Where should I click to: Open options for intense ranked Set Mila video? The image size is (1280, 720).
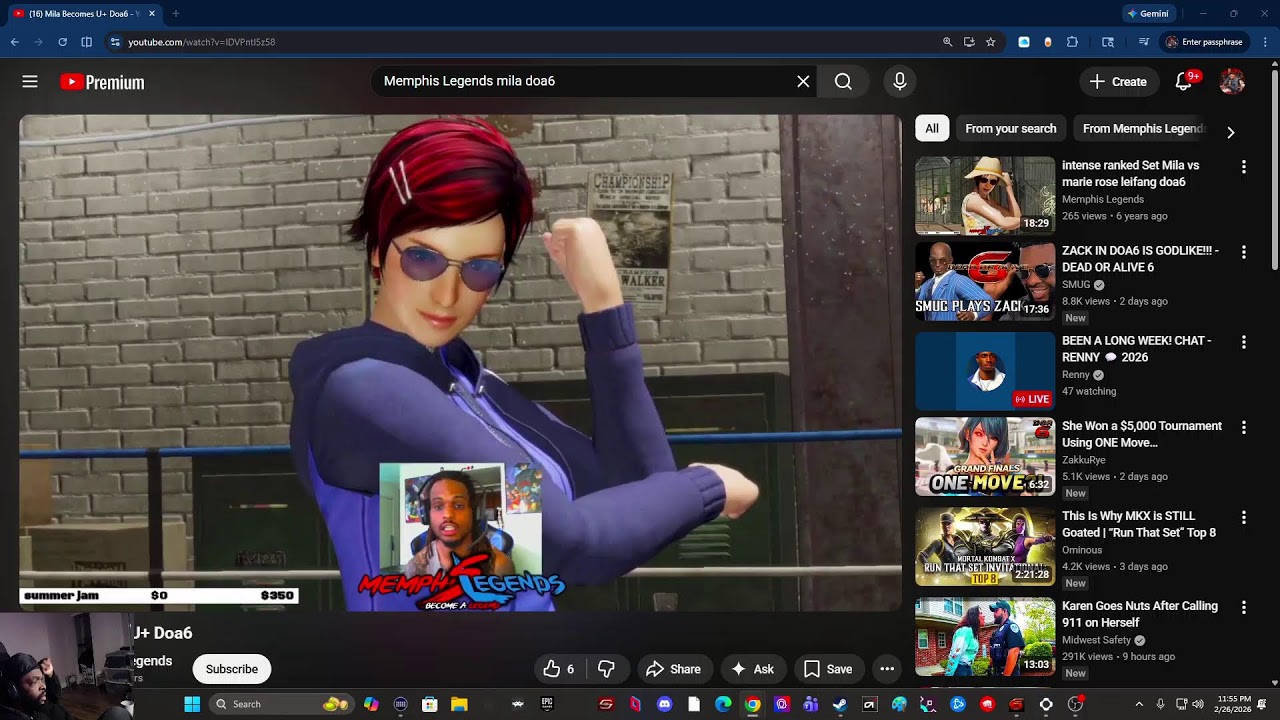[1244, 167]
